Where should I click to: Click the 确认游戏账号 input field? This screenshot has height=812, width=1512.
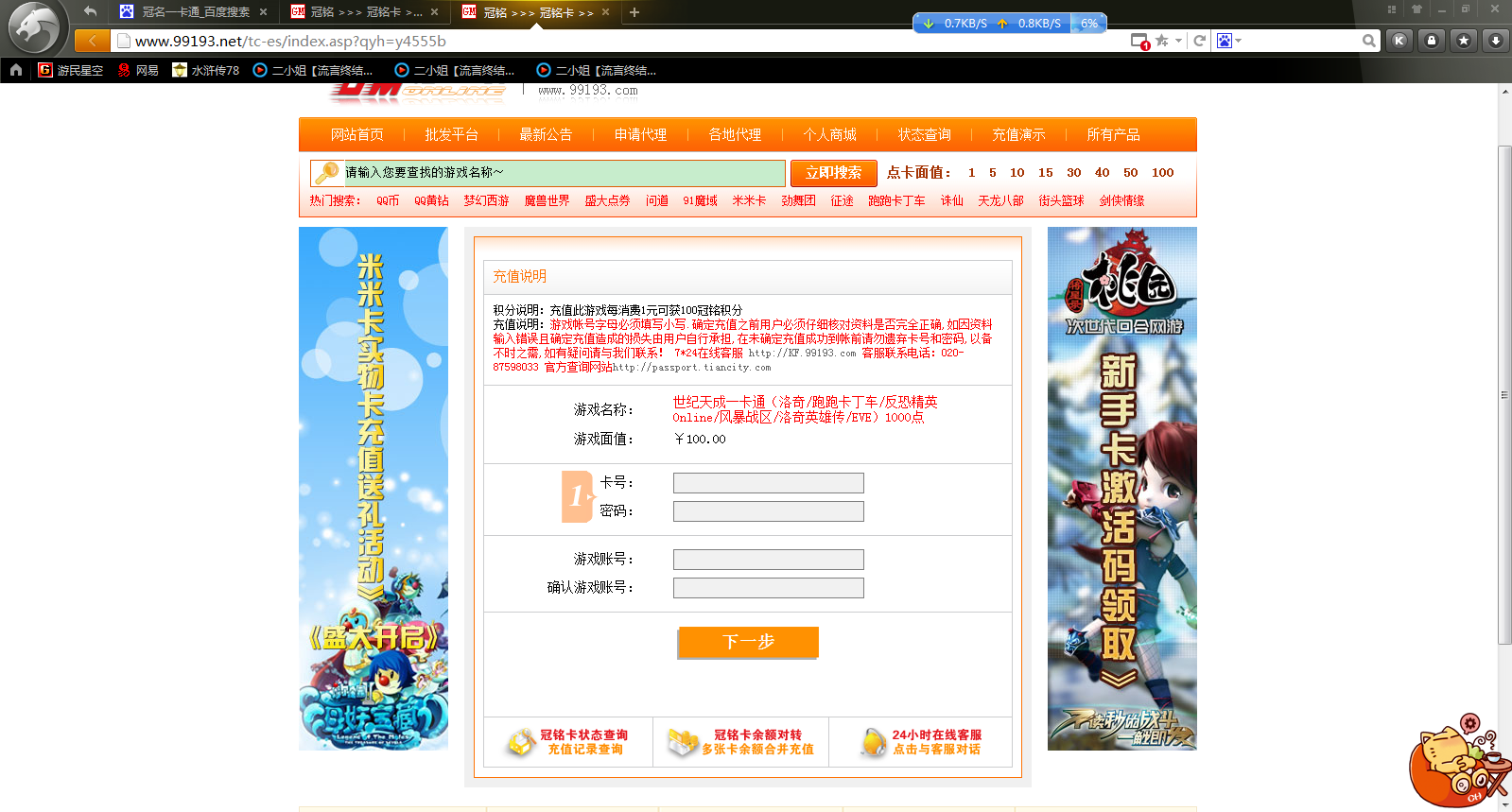(x=768, y=588)
